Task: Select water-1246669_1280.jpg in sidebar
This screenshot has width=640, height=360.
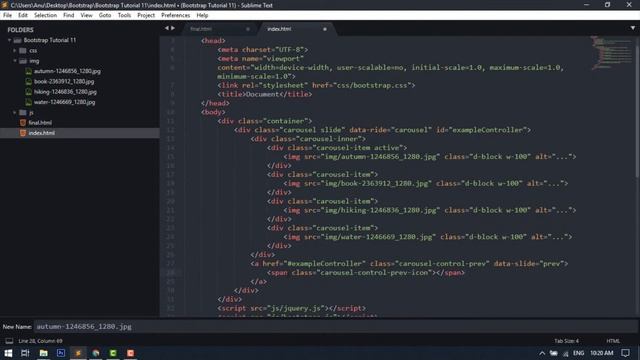Action: [64, 102]
